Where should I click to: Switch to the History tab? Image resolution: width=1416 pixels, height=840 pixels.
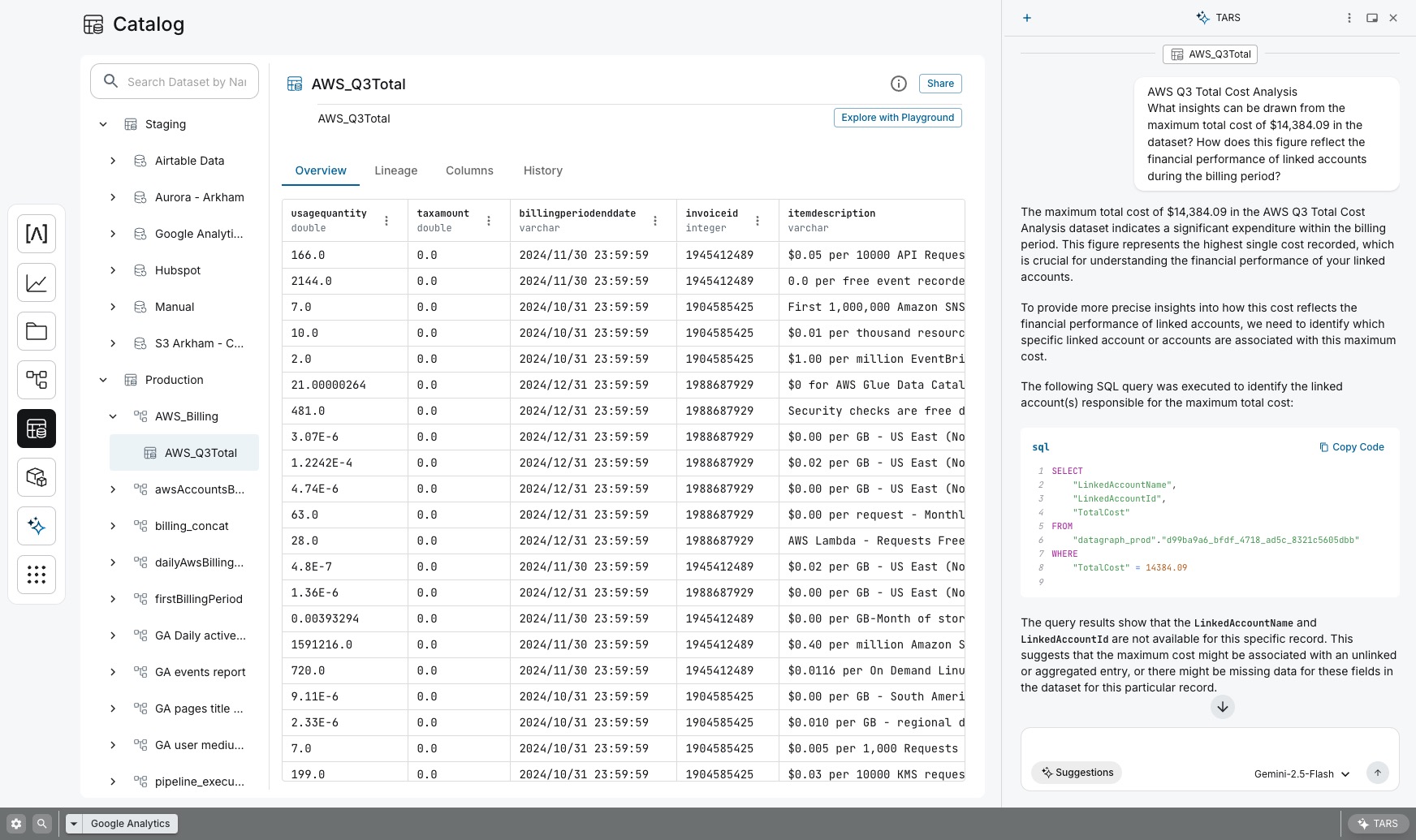pyautogui.click(x=543, y=170)
